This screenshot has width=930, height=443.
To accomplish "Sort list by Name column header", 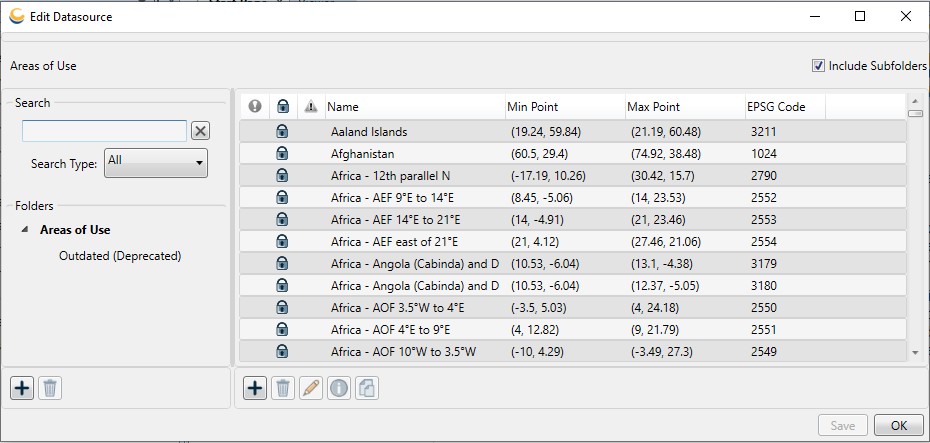I will tap(414, 107).
